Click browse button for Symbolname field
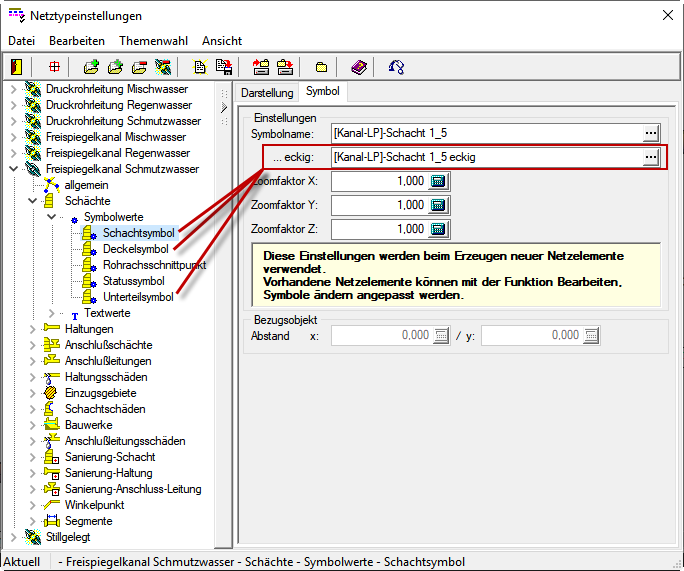Viewport: 684px width, 571px height. tap(651, 133)
